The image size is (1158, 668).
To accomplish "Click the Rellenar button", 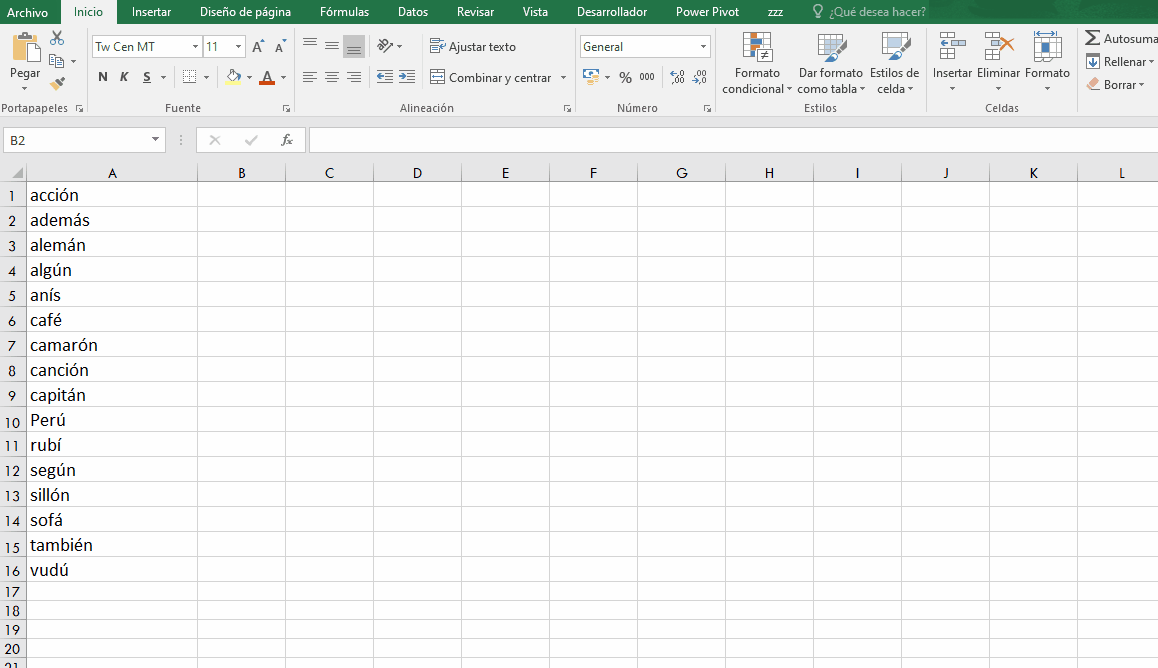I will click(x=1120, y=61).
